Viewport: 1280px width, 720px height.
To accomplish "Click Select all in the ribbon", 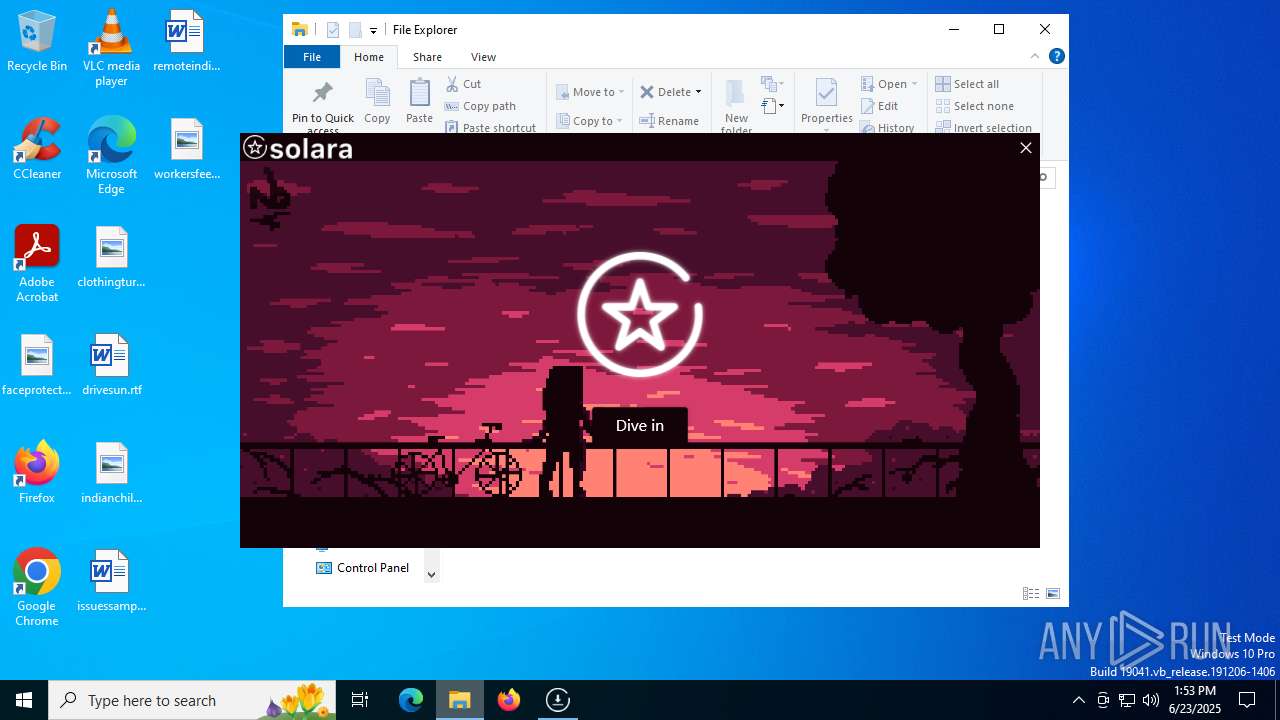I will pyautogui.click(x=967, y=84).
